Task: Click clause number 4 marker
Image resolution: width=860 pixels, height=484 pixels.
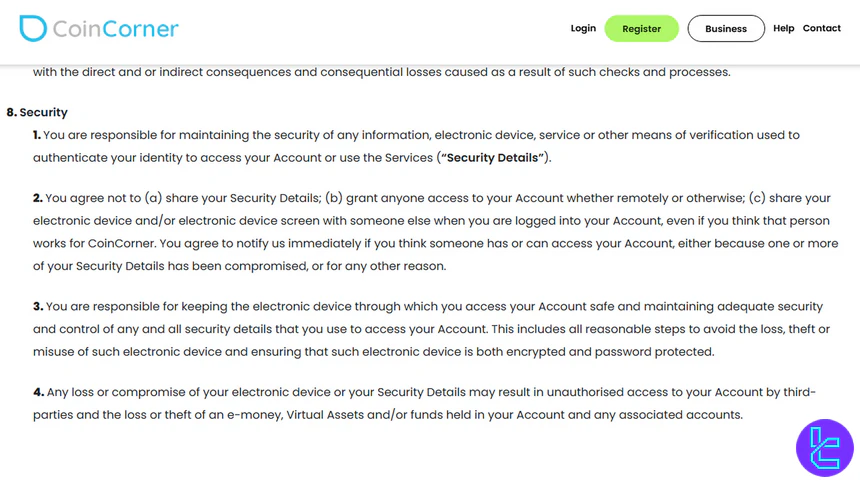Action: pyautogui.click(x=38, y=391)
